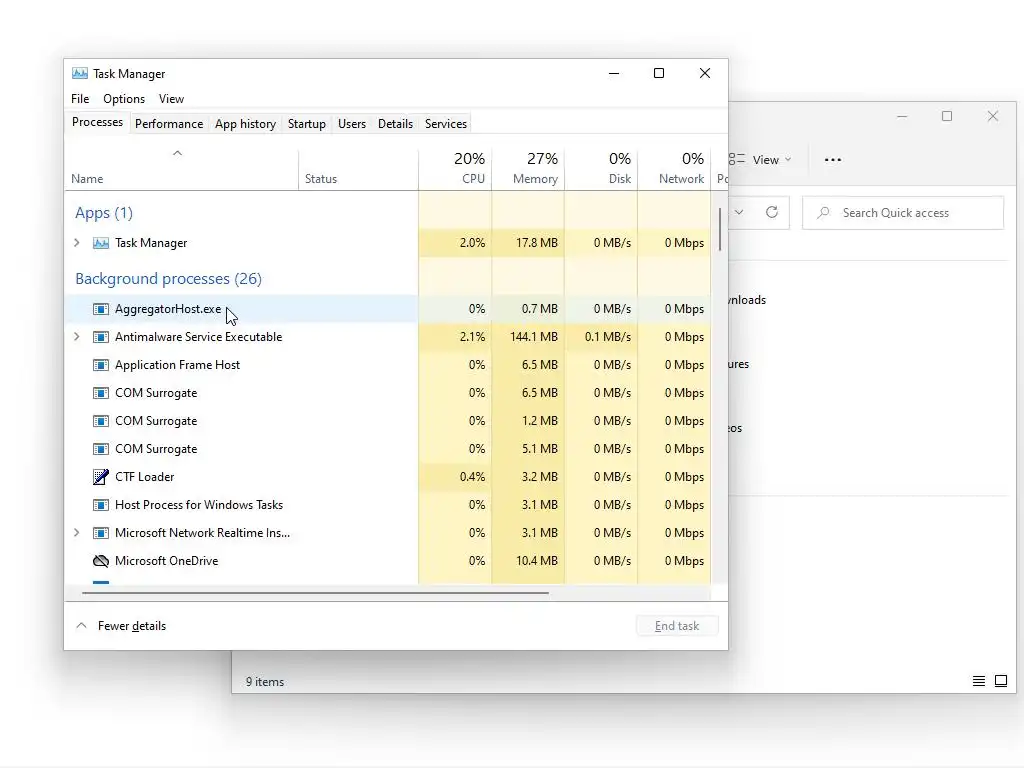Image resolution: width=1024 pixels, height=768 pixels.
Task: Click the 2.1% CPU value
Action: [472, 337]
